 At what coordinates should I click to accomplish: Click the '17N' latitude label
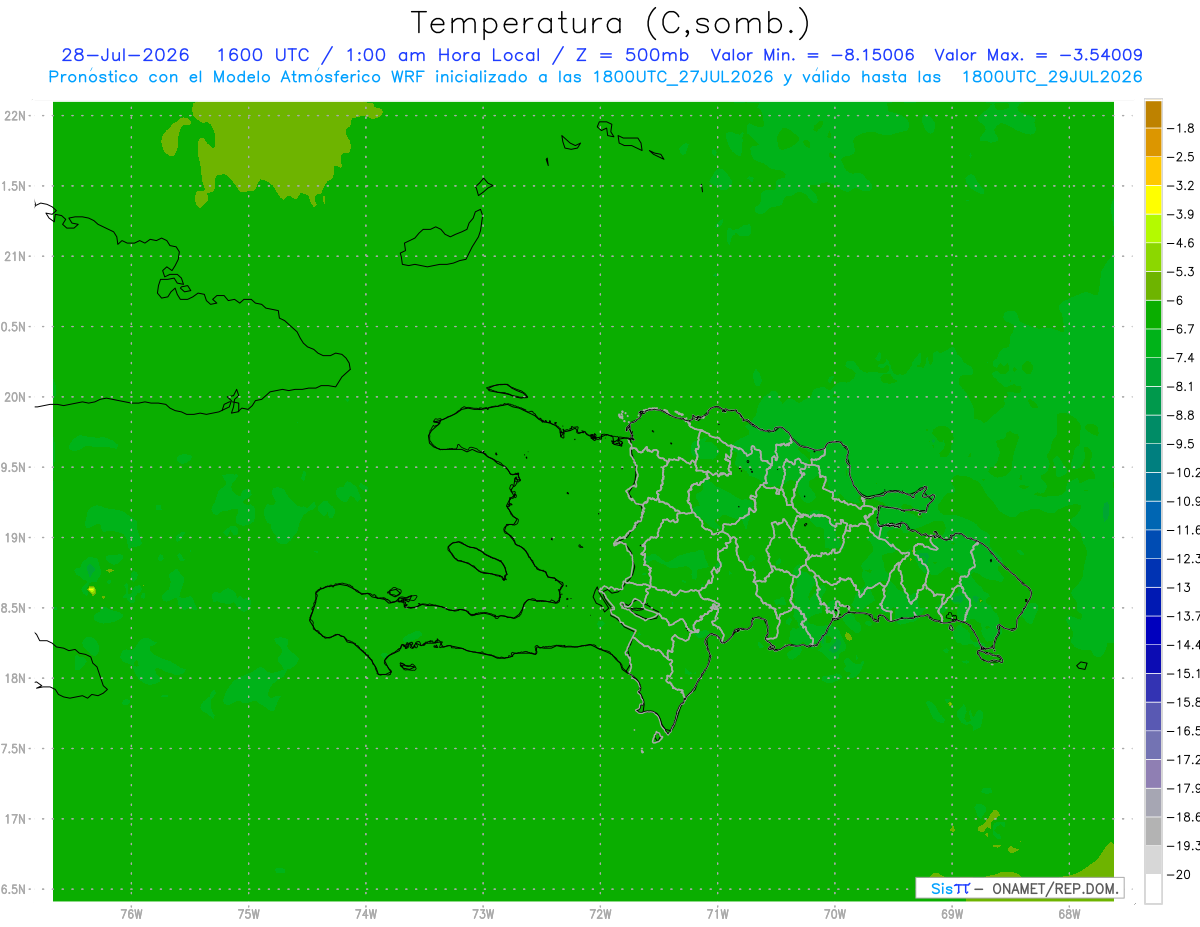click(x=16, y=819)
